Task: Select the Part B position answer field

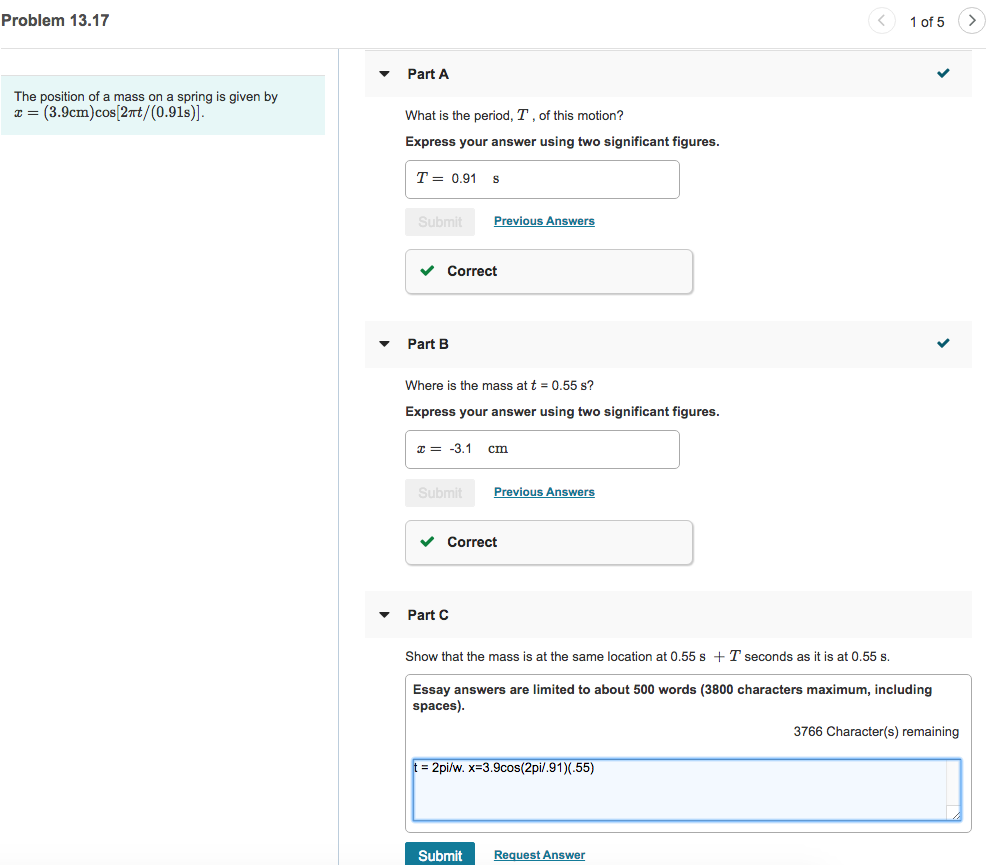Action: coord(542,449)
